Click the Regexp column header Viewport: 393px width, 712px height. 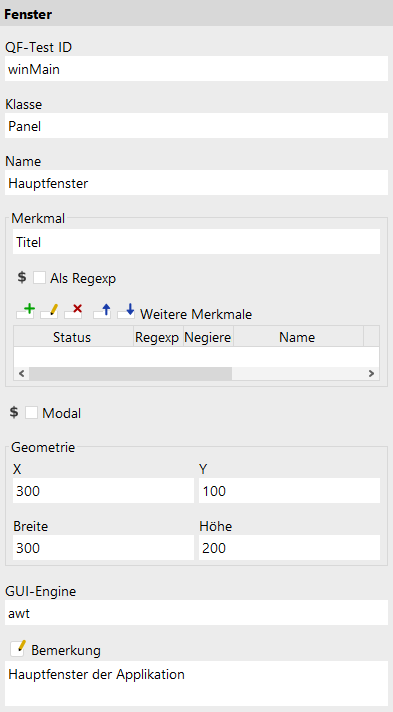[159, 336]
